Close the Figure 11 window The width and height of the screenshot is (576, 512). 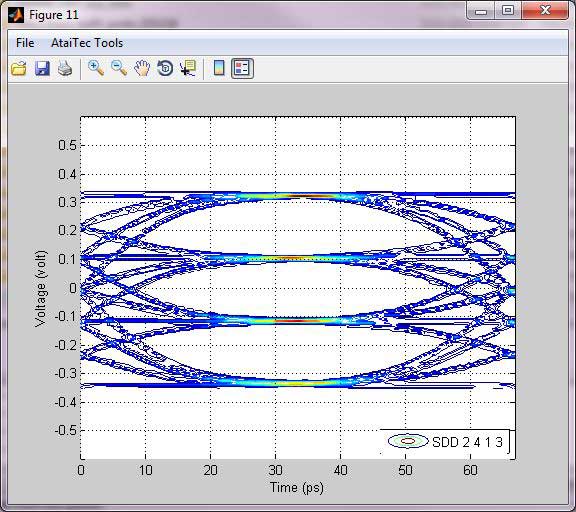tap(545, 10)
